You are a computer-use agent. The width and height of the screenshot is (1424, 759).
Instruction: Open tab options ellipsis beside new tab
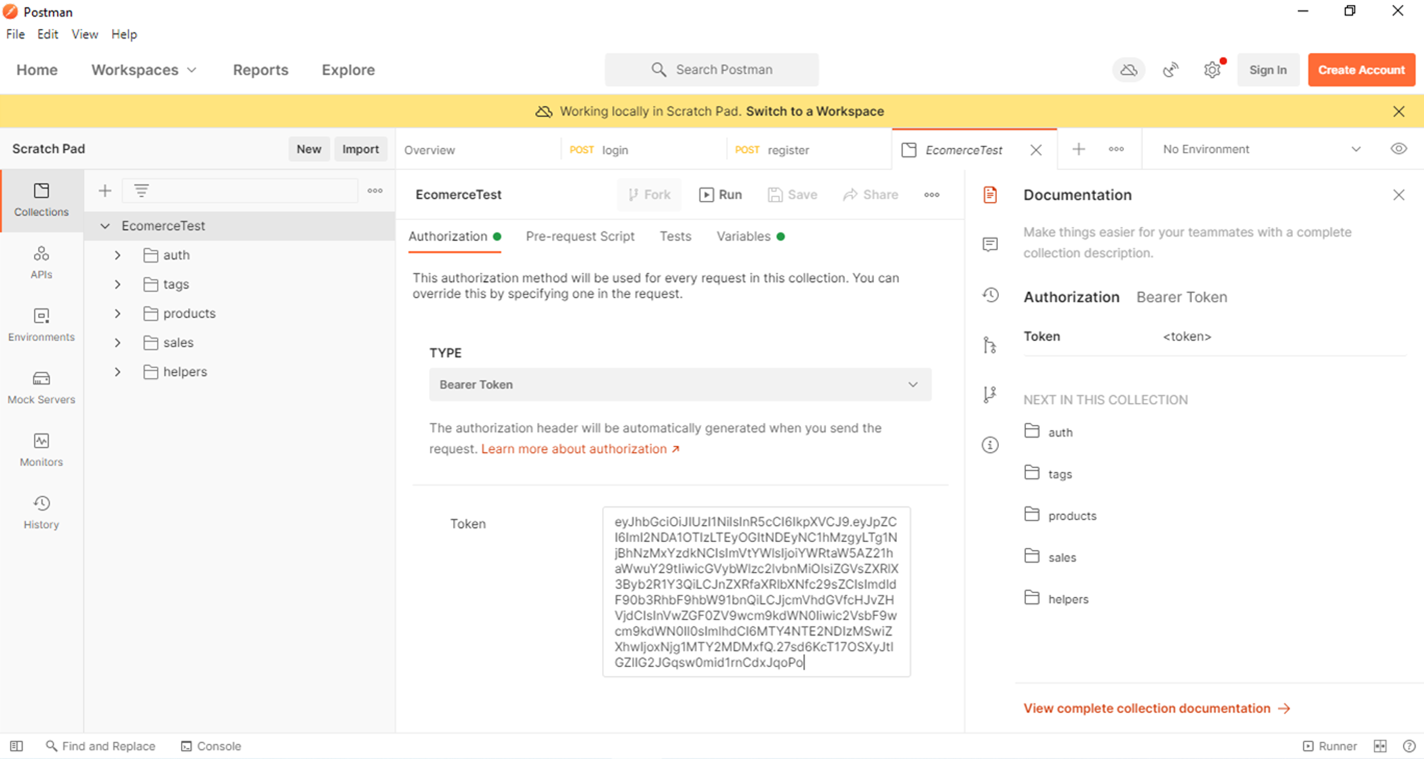(1116, 149)
